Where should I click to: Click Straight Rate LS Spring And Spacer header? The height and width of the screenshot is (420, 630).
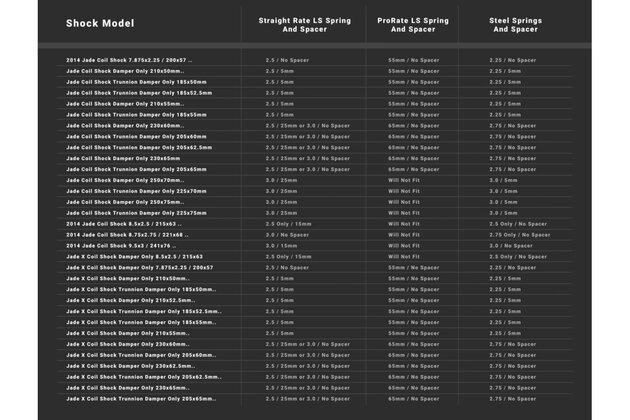pyautogui.click(x=301, y=23)
